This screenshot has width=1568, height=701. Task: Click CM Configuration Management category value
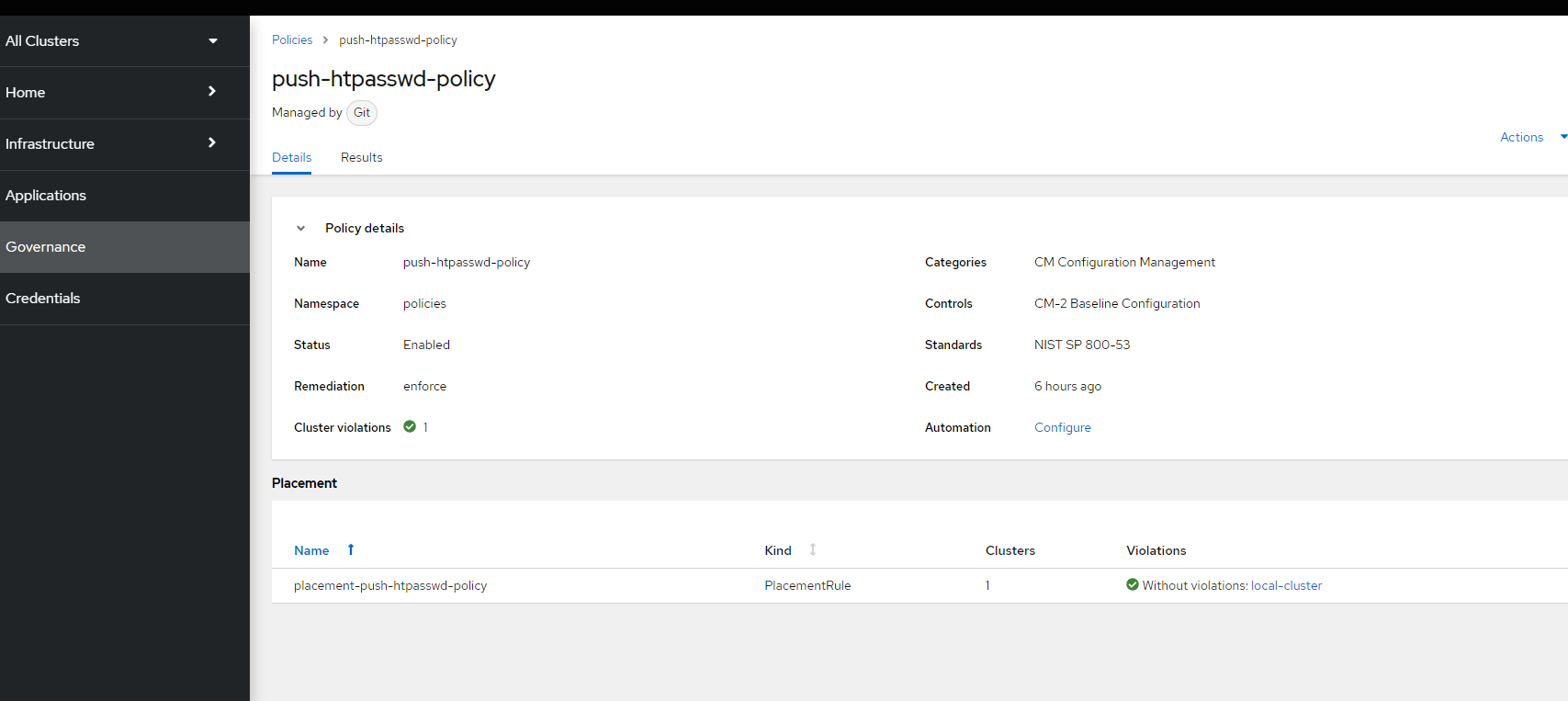coord(1124,262)
